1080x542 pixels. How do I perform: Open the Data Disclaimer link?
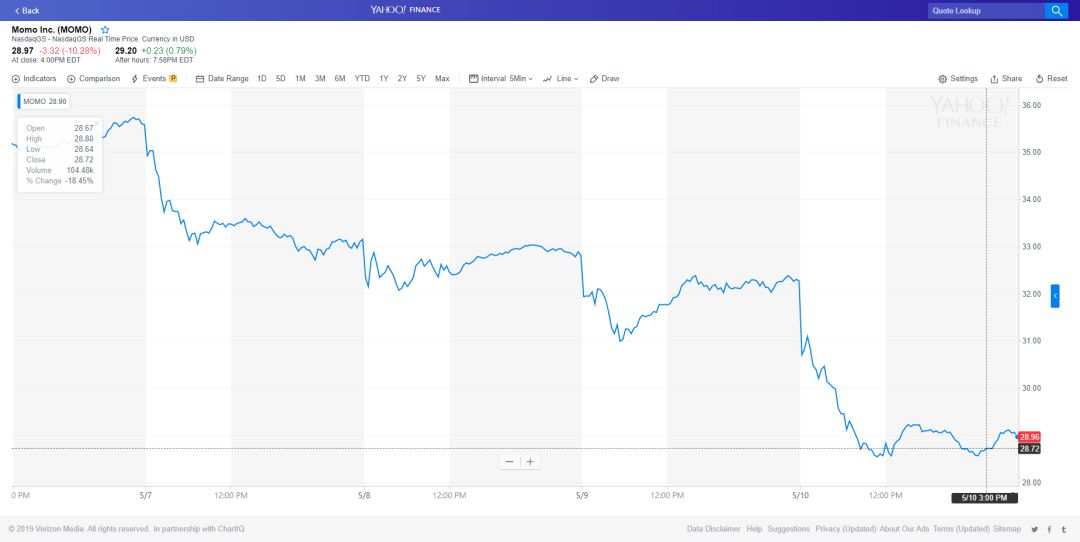pos(714,529)
